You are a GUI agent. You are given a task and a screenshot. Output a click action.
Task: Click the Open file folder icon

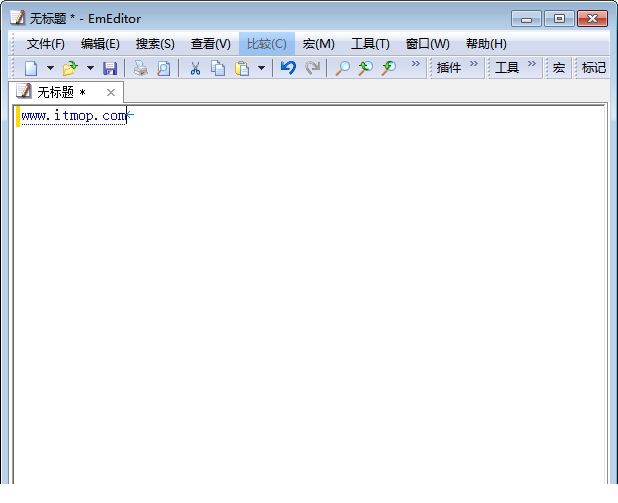coord(70,68)
